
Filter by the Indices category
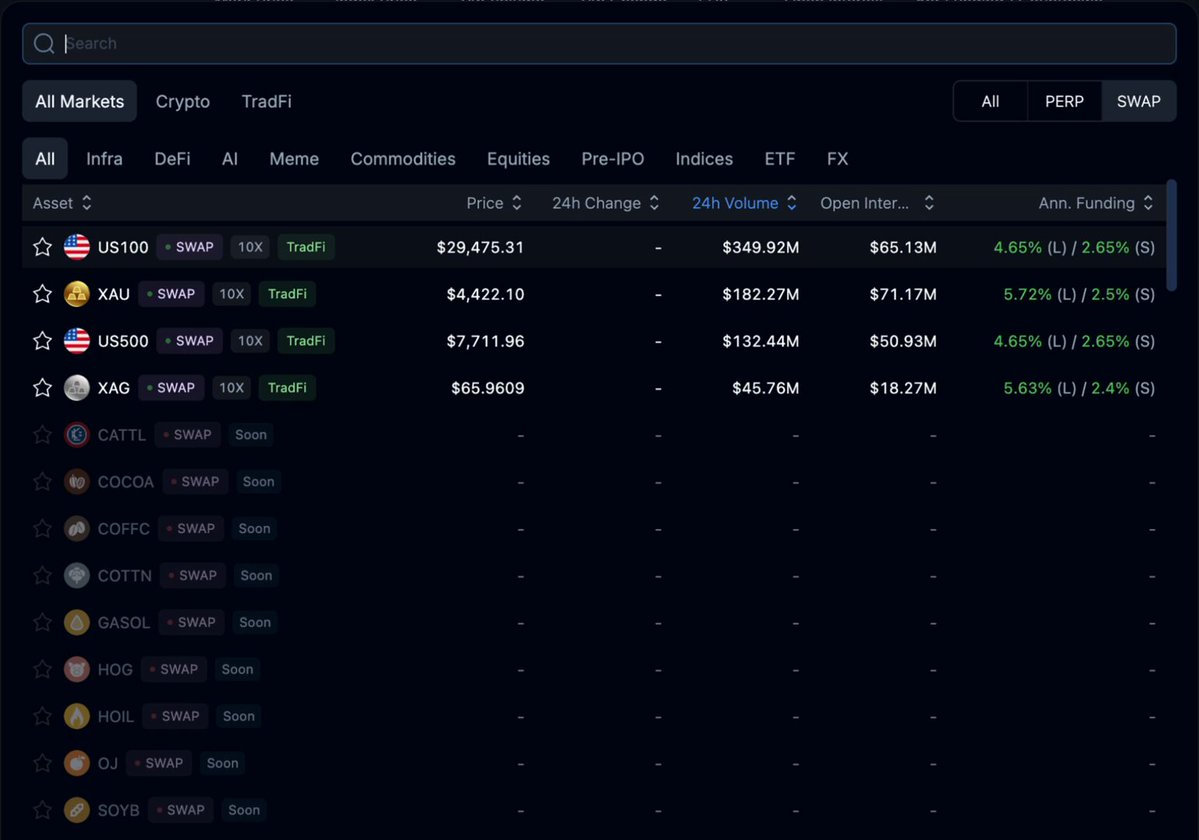coord(704,159)
